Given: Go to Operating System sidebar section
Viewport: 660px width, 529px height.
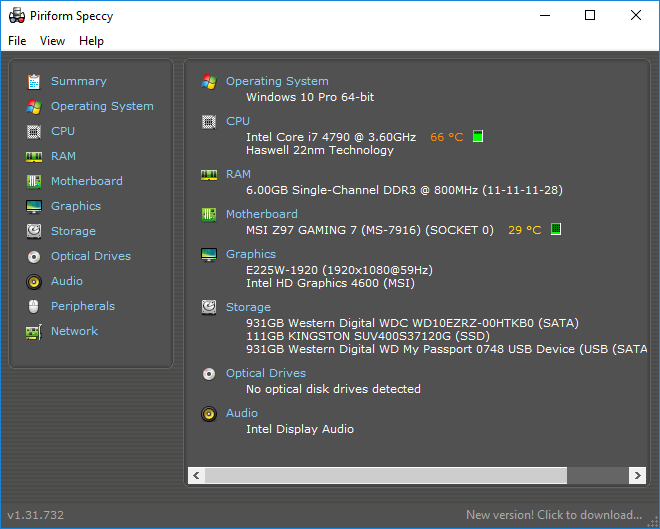Looking at the screenshot, I should coord(102,106).
